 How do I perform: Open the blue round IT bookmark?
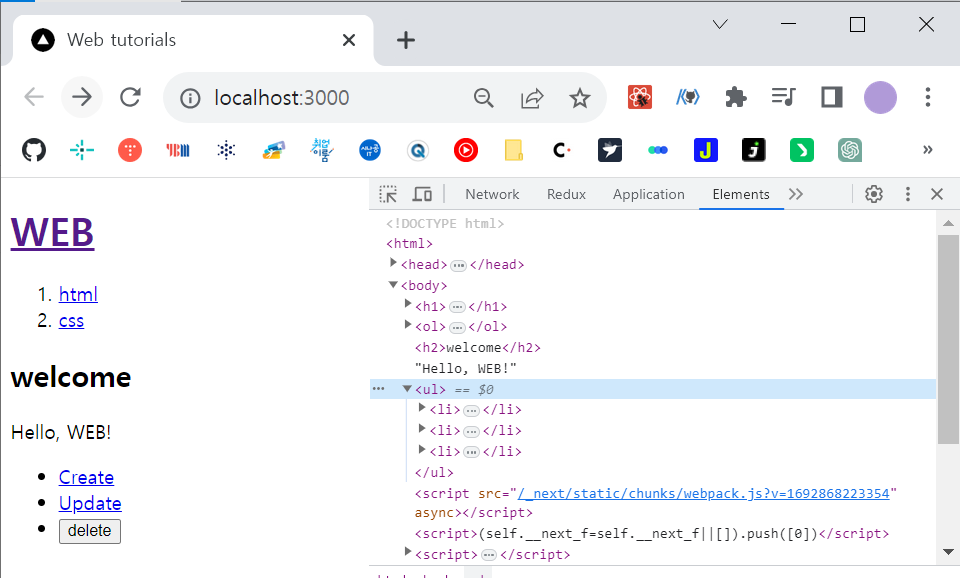pyautogui.click(x=370, y=150)
